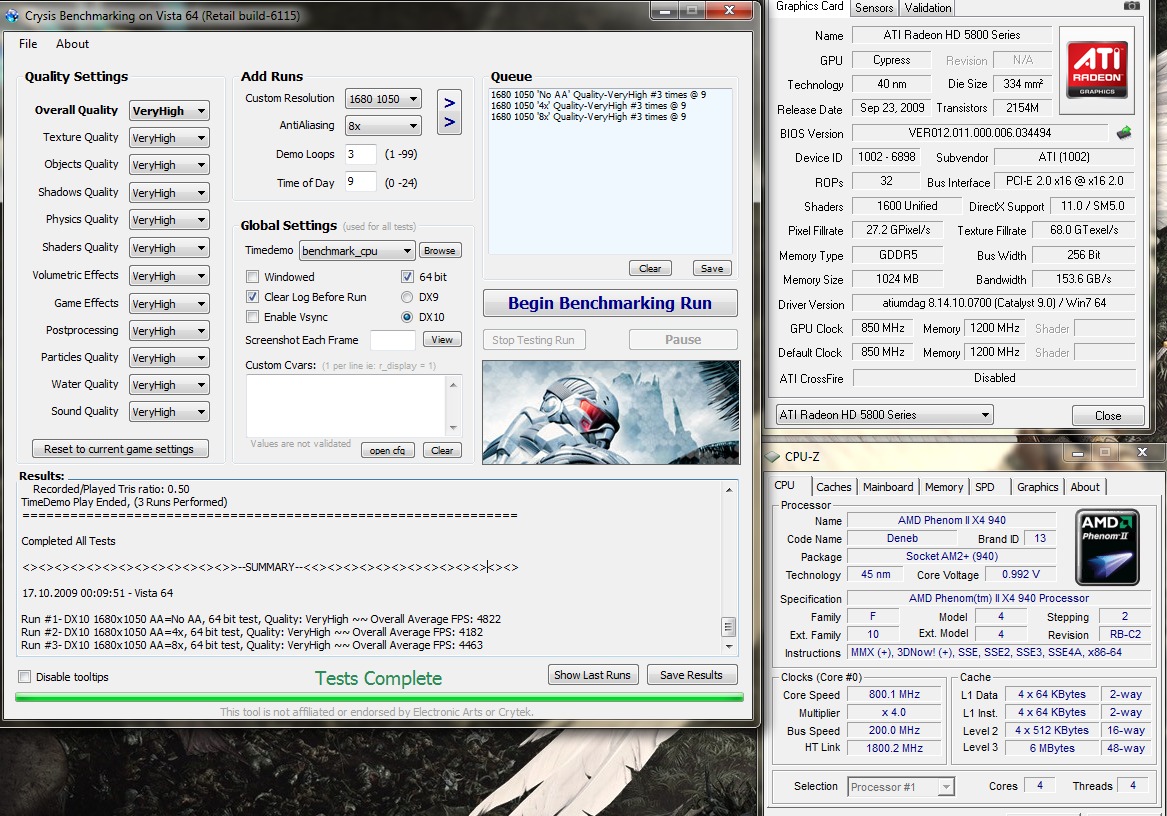This screenshot has height=816, width=1167.
Task: Open the Texture Quality dropdown
Action: [x=169, y=138]
